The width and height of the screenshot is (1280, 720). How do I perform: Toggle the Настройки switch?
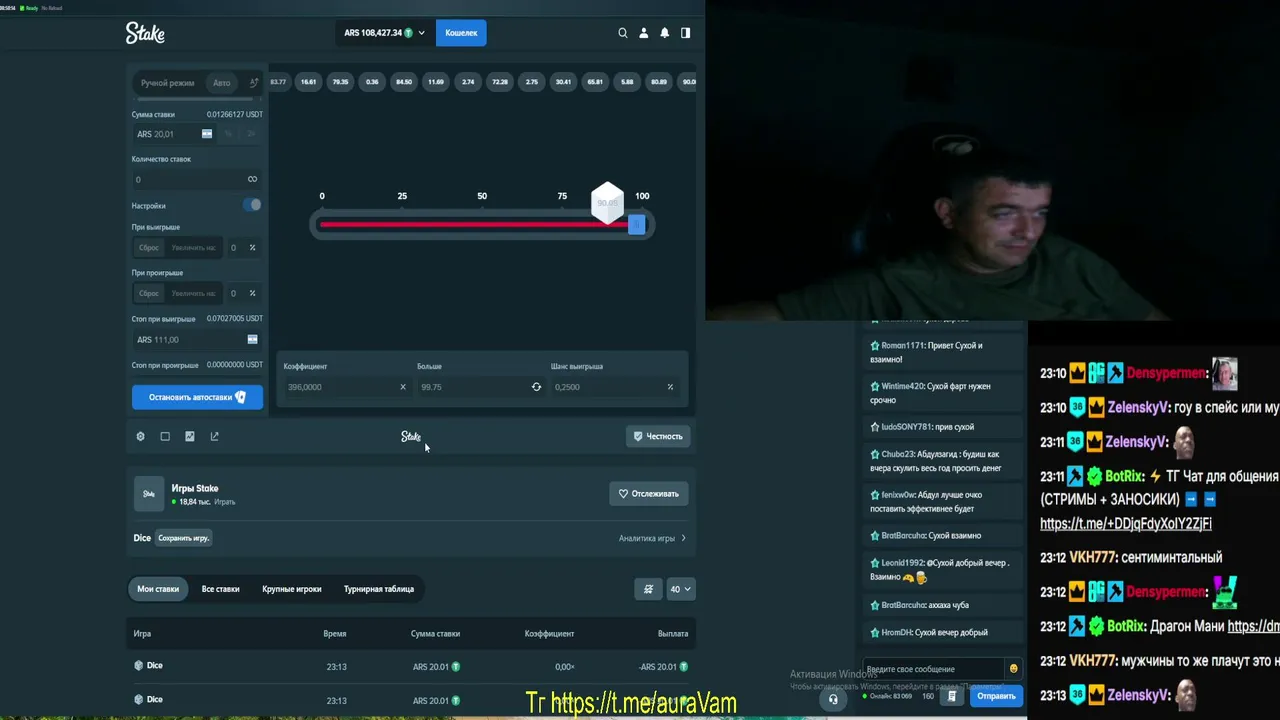[x=252, y=205]
